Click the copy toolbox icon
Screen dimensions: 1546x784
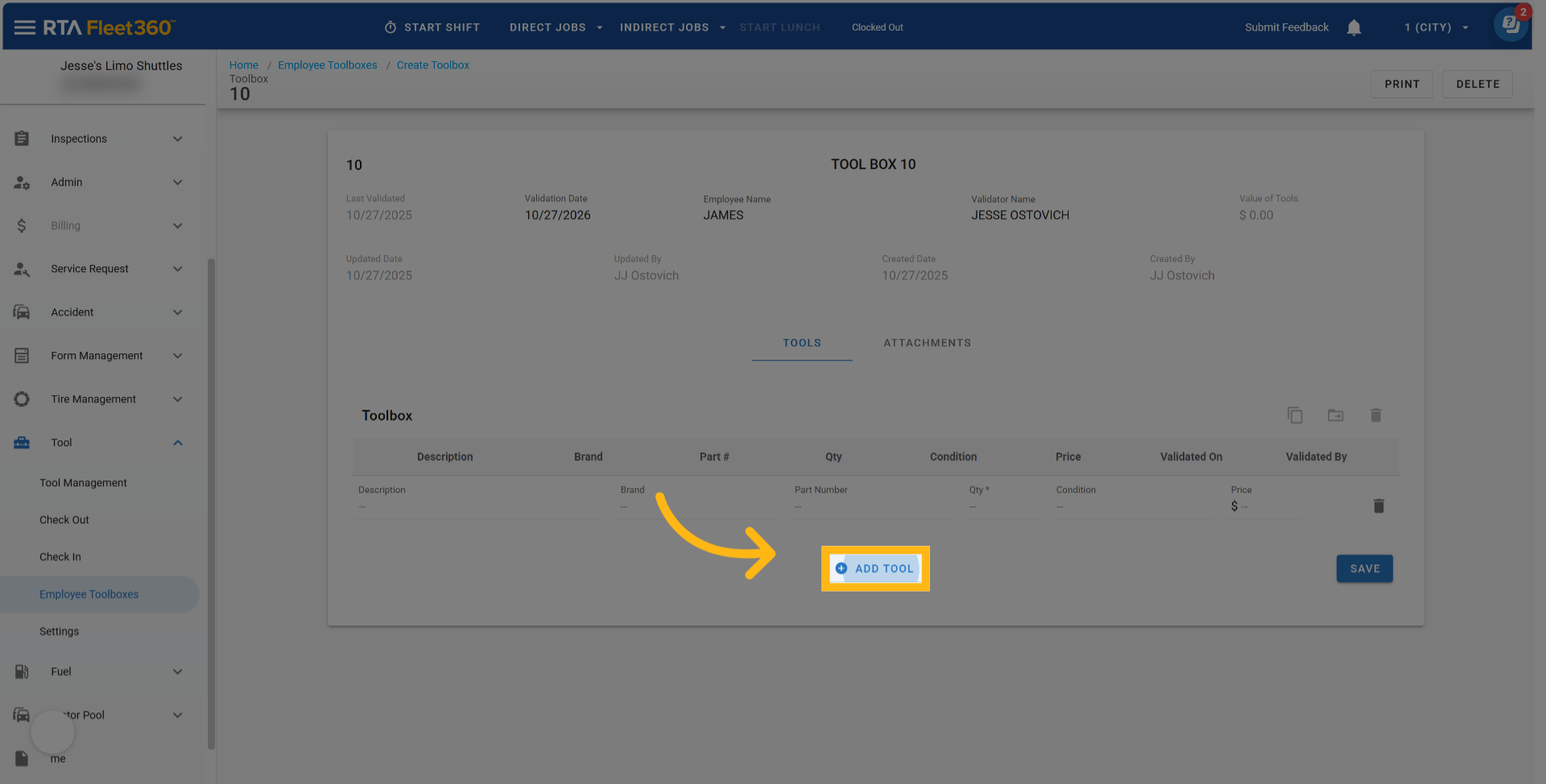pos(1295,415)
